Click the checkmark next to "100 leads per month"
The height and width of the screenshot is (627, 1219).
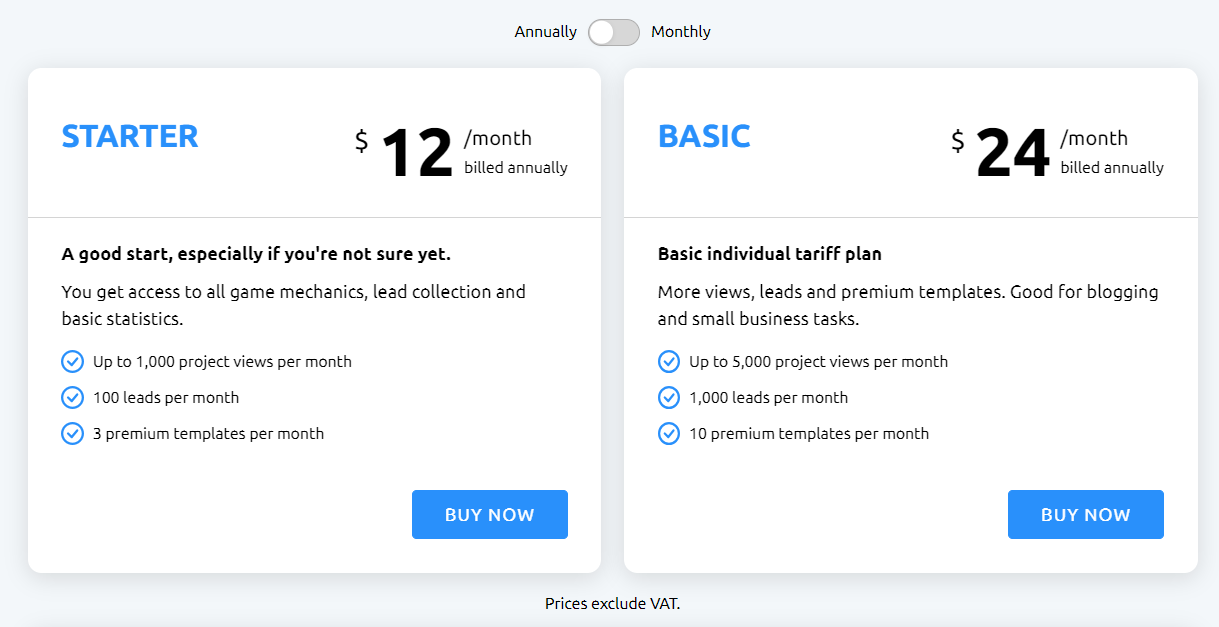pyautogui.click(x=72, y=397)
